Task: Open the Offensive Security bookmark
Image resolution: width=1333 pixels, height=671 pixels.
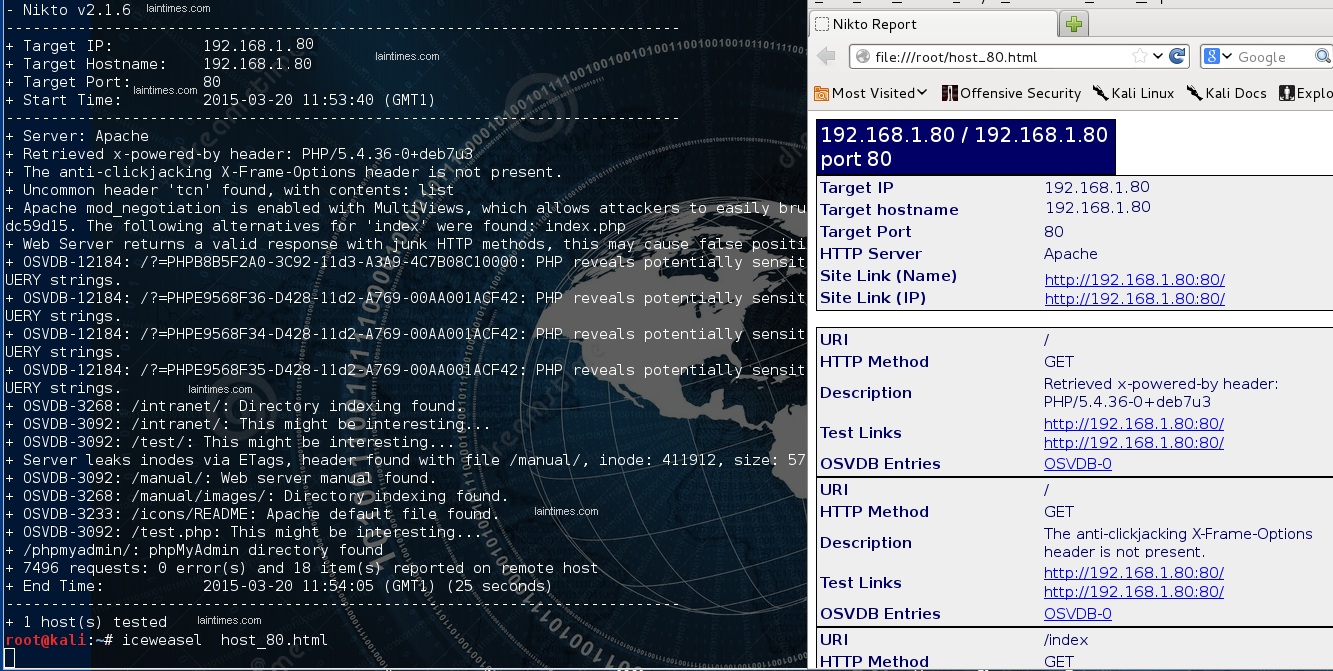Action: [x=1010, y=93]
